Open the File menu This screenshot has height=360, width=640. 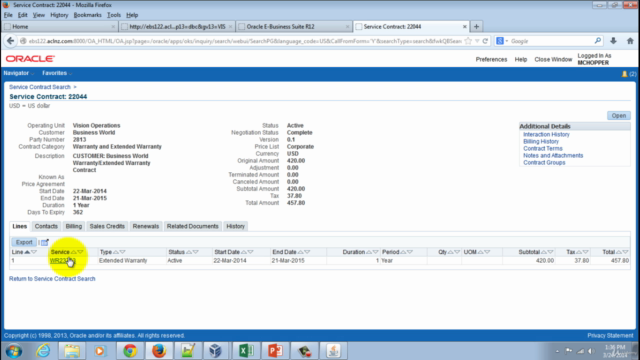pyautogui.click(x=8, y=15)
